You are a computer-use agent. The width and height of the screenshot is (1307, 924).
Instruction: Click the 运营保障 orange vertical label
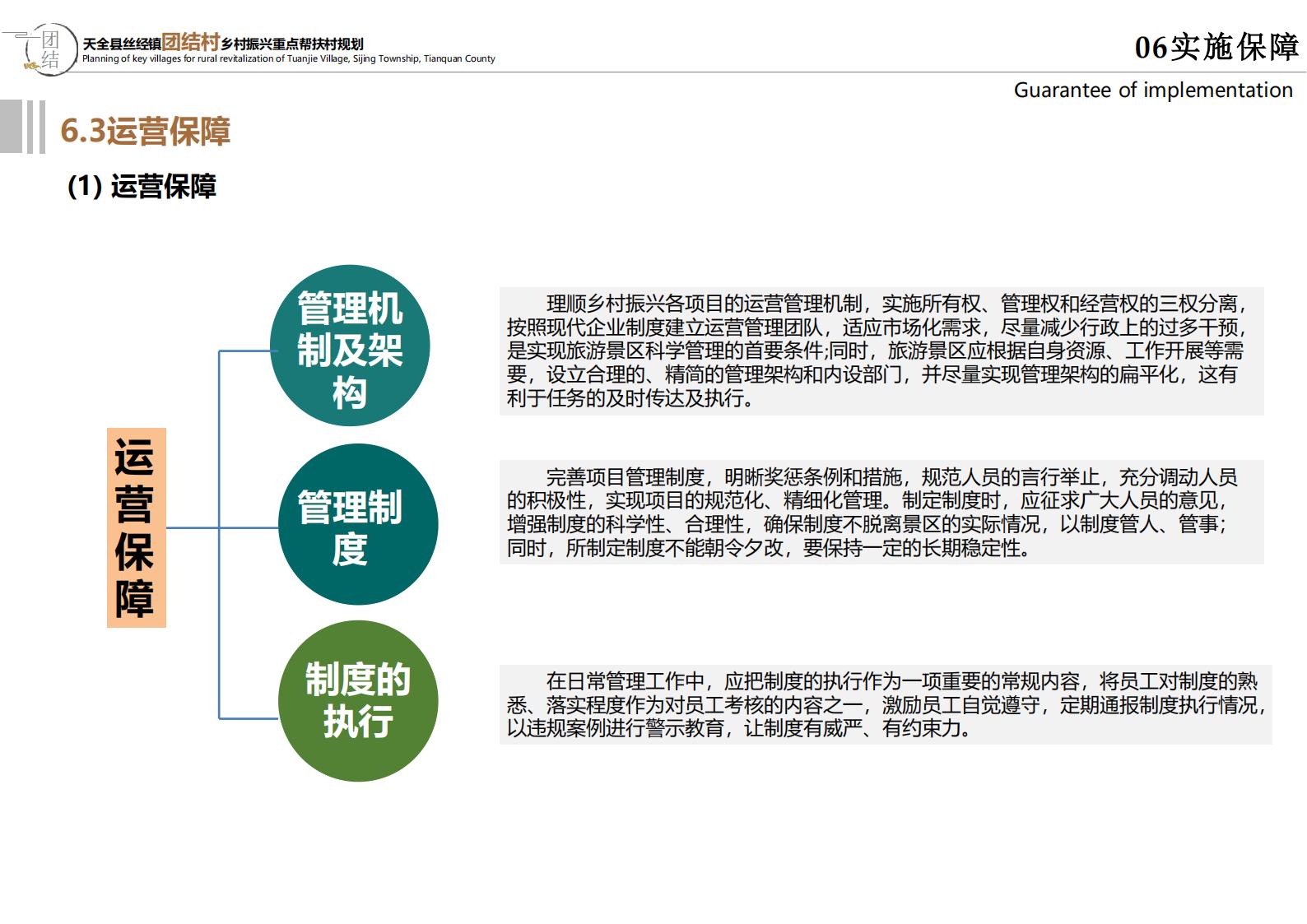click(137, 527)
